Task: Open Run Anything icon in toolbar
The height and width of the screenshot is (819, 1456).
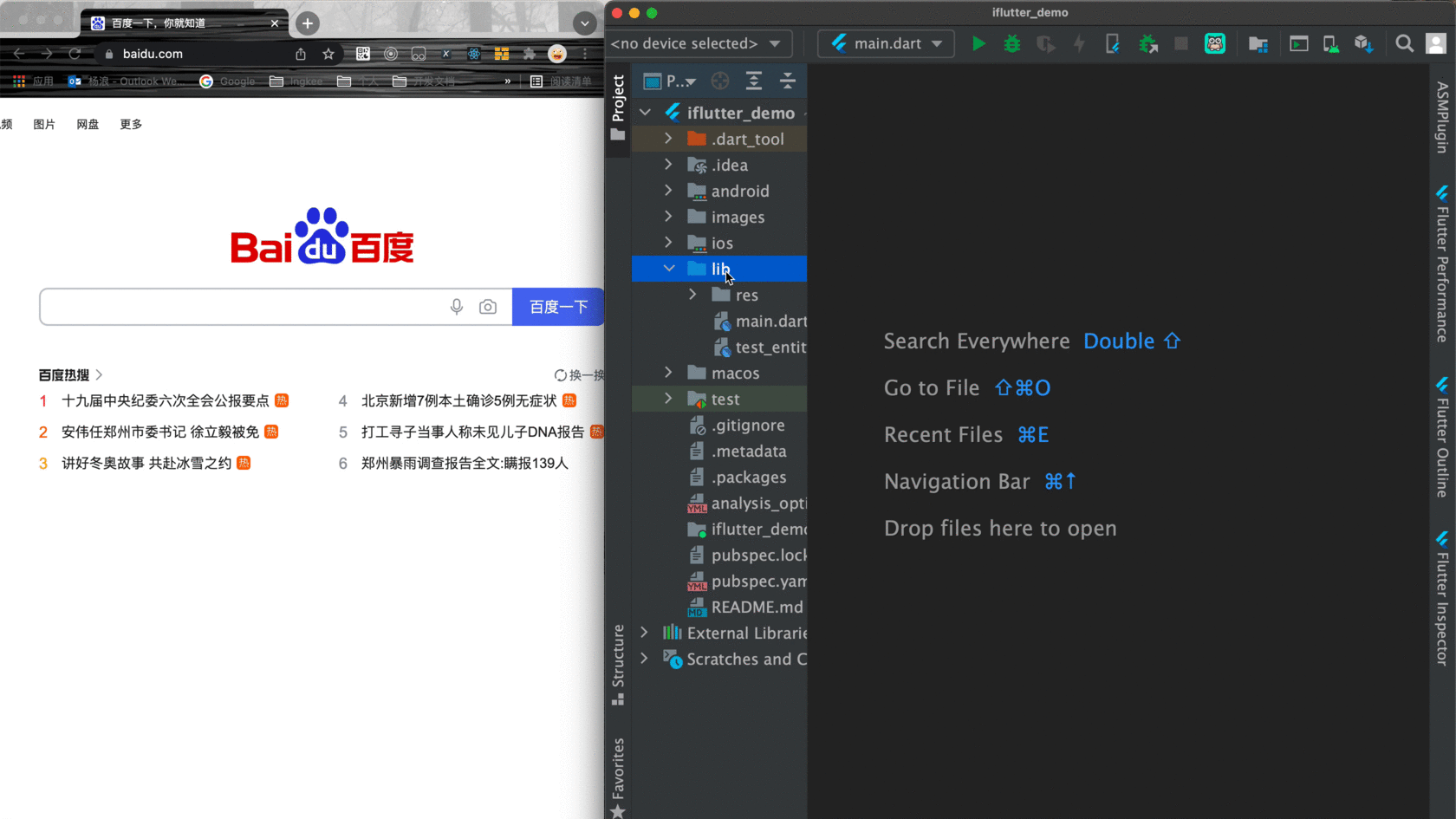Action: click(x=1298, y=43)
